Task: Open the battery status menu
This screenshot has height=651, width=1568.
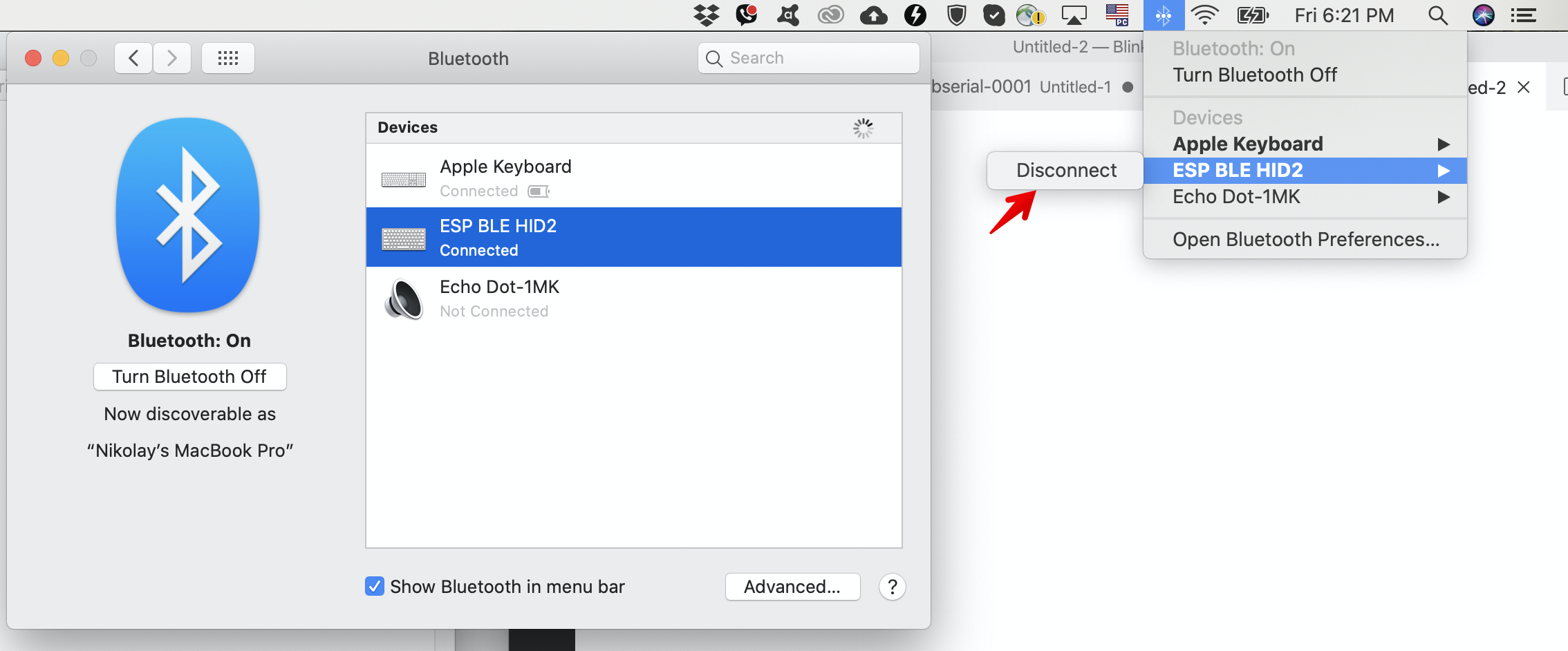Action: coord(1253,15)
